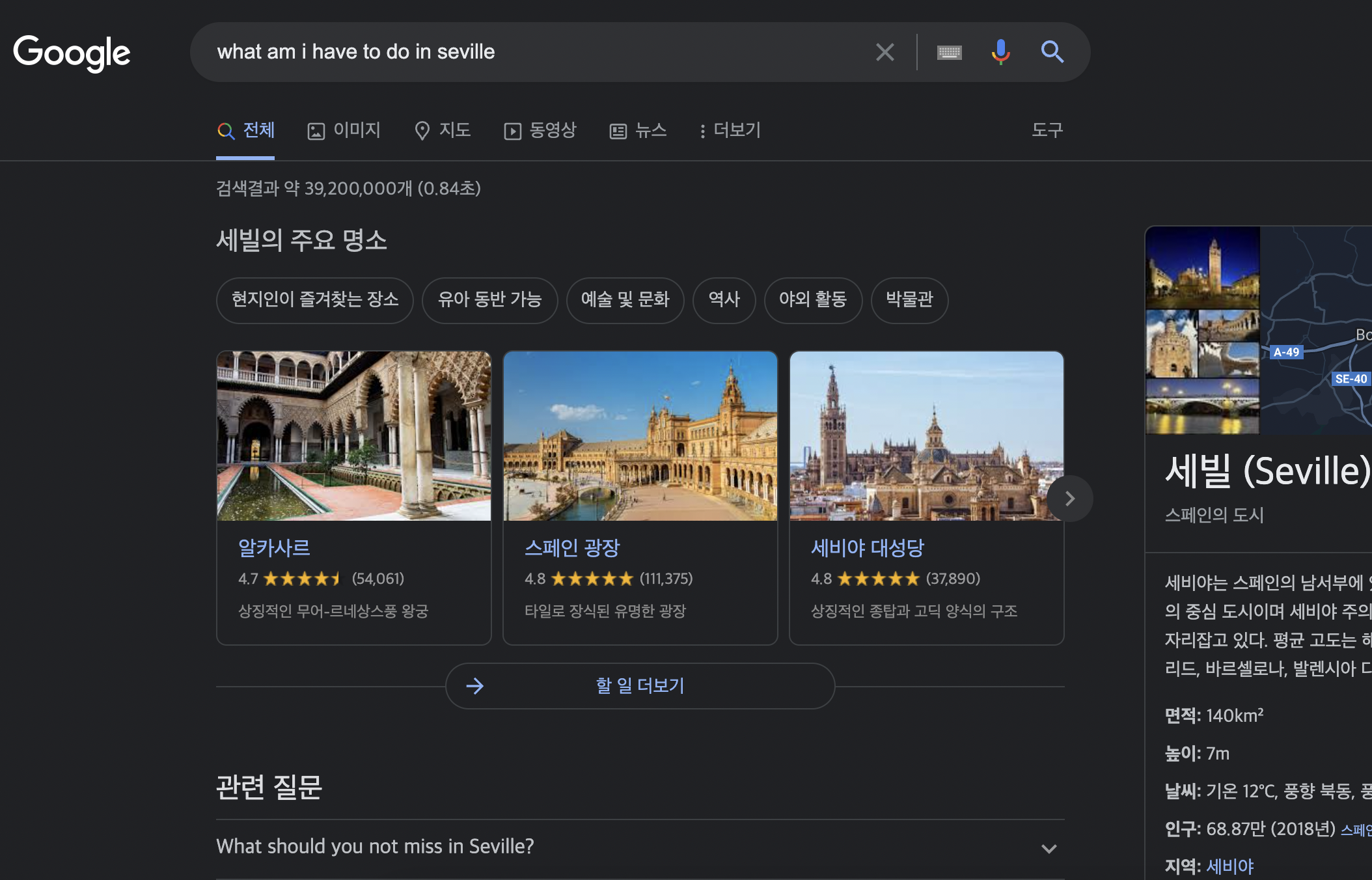Show next attractions with the carousel arrow
Screen dimensions: 1372x880
pyautogui.click(x=1069, y=499)
